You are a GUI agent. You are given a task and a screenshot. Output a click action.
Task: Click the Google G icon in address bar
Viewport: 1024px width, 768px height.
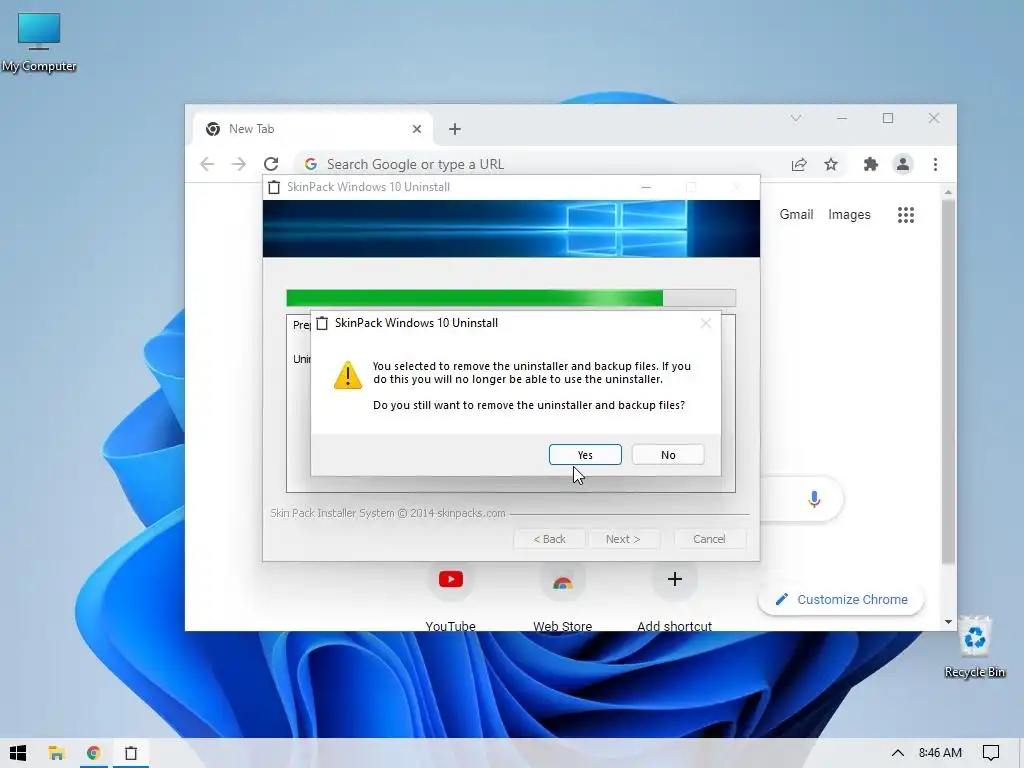coord(311,164)
